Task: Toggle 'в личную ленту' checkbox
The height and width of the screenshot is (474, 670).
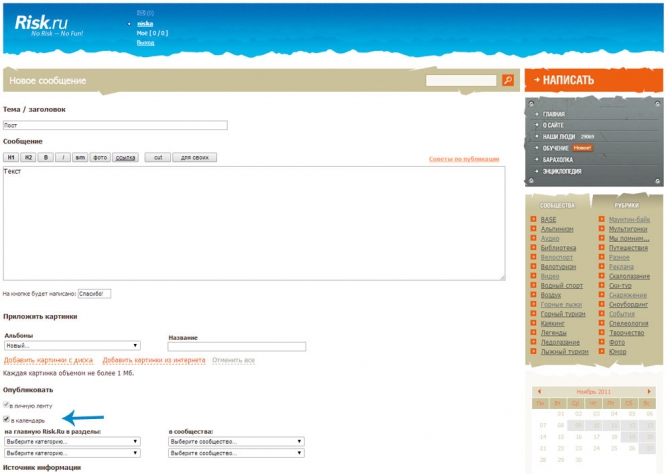Action: pyautogui.click(x=6, y=406)
